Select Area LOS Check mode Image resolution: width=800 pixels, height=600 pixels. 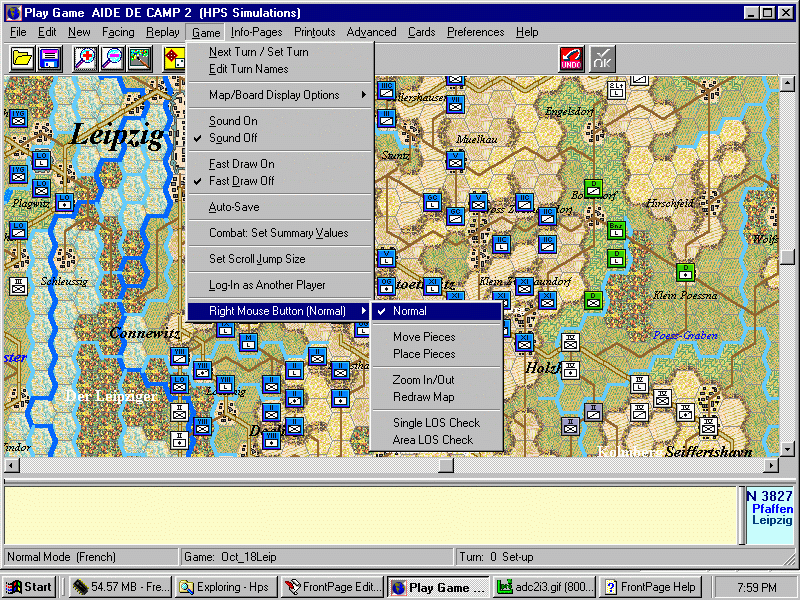click(x=437, y=439)
